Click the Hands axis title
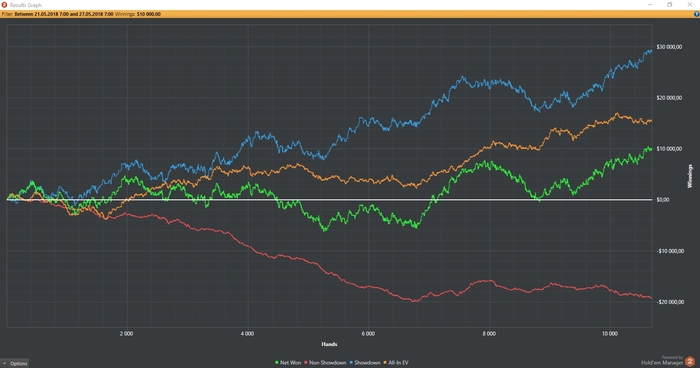The width and height of the screenshot is (700, 368). point(329,344)
